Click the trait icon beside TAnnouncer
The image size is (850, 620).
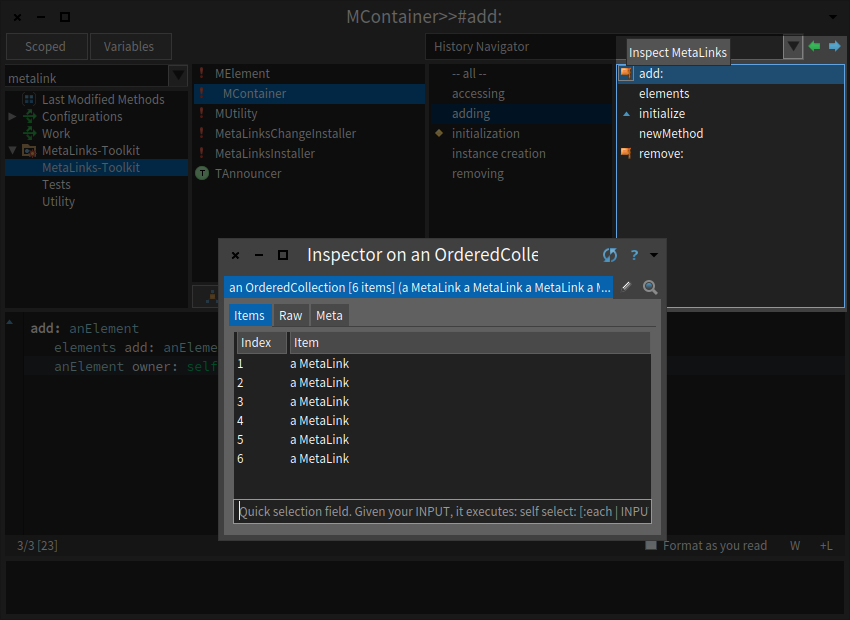pyautogui.click(x=202, y=173)
